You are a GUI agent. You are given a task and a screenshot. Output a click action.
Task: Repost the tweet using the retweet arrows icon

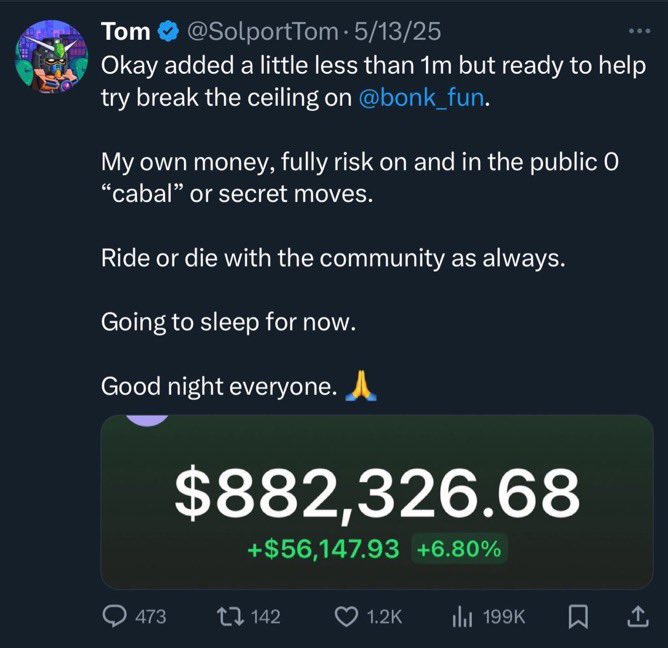point(230,616)
